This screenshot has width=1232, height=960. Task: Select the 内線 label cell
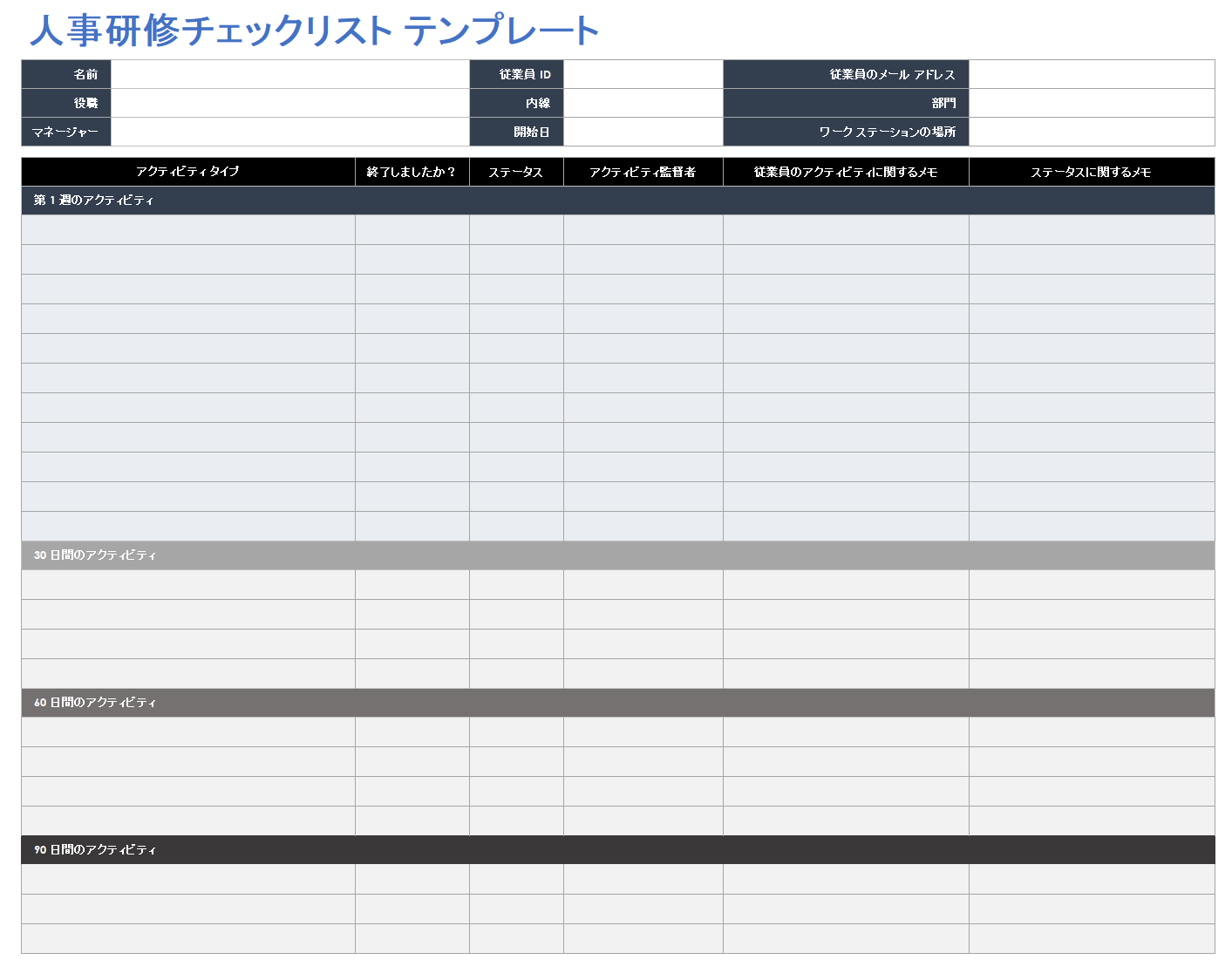517,103
